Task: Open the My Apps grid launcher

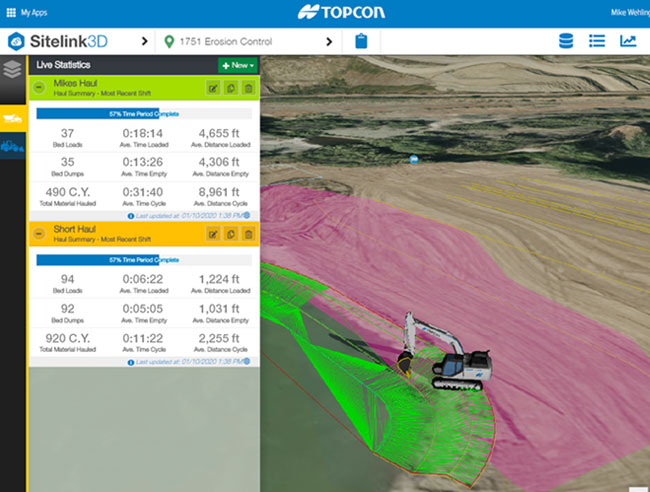Action: (11, 12)
